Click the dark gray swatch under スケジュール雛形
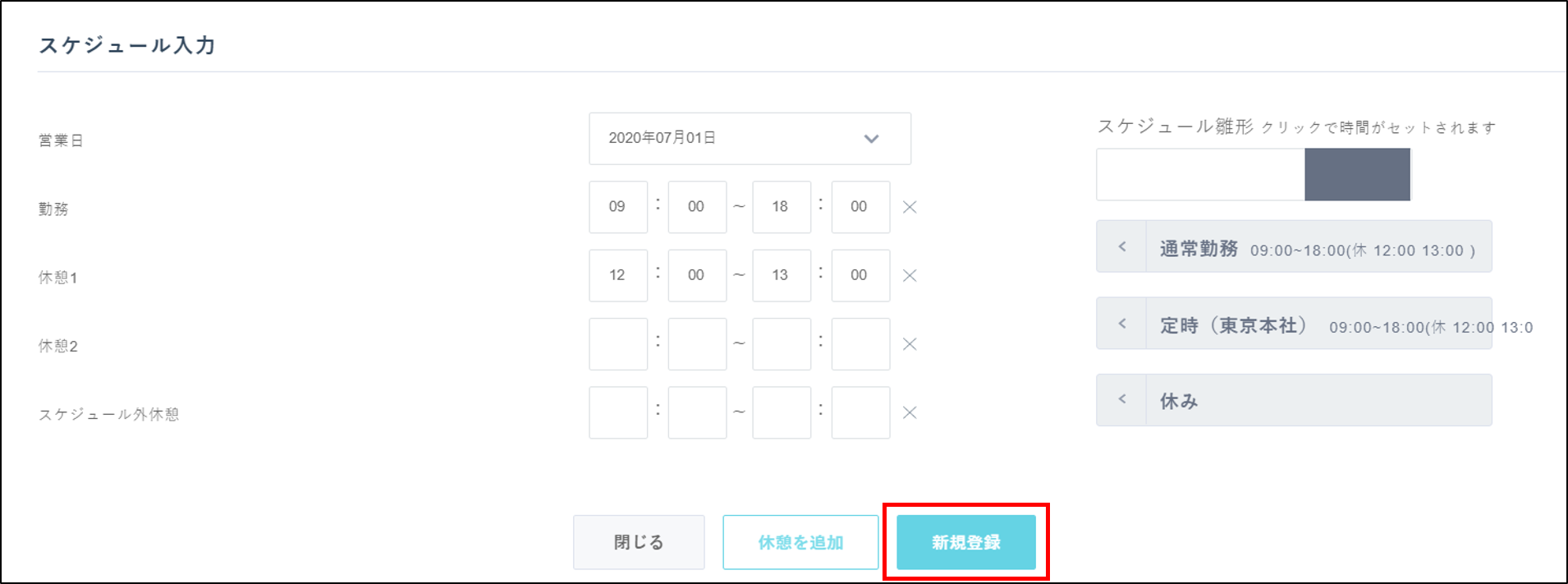This screenshot has height=584, width=1568. [x=1357, y=174]
